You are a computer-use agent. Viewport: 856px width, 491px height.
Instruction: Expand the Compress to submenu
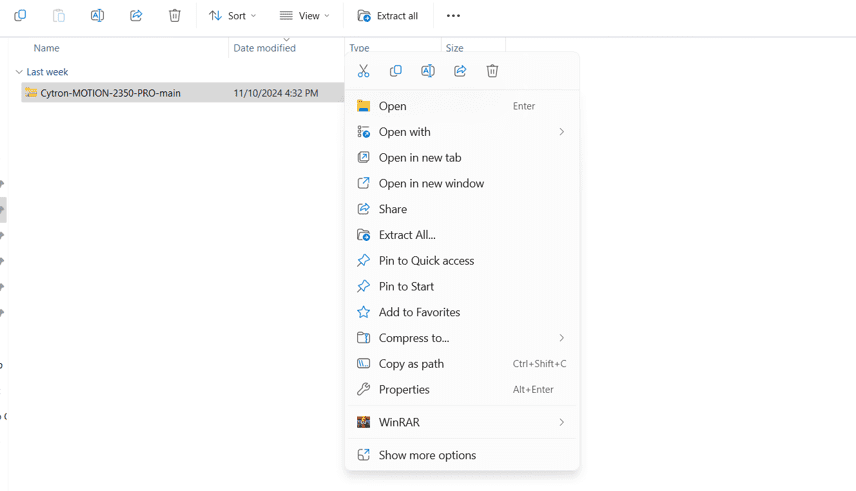(x=462, y=338)
